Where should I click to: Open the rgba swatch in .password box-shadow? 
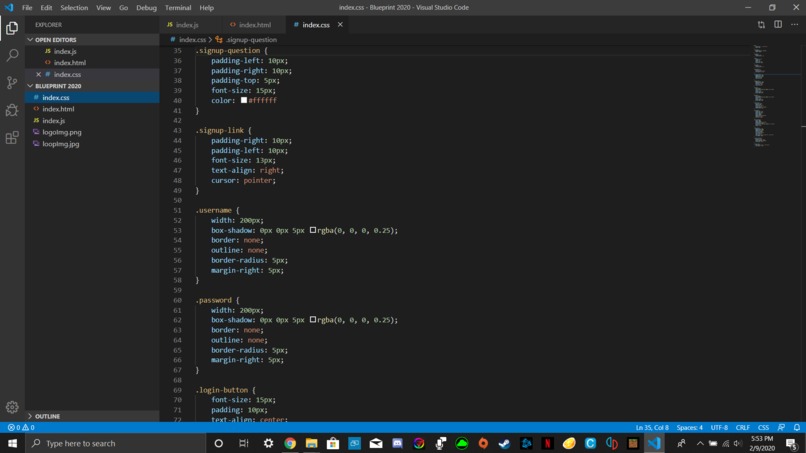coord(313,320)
